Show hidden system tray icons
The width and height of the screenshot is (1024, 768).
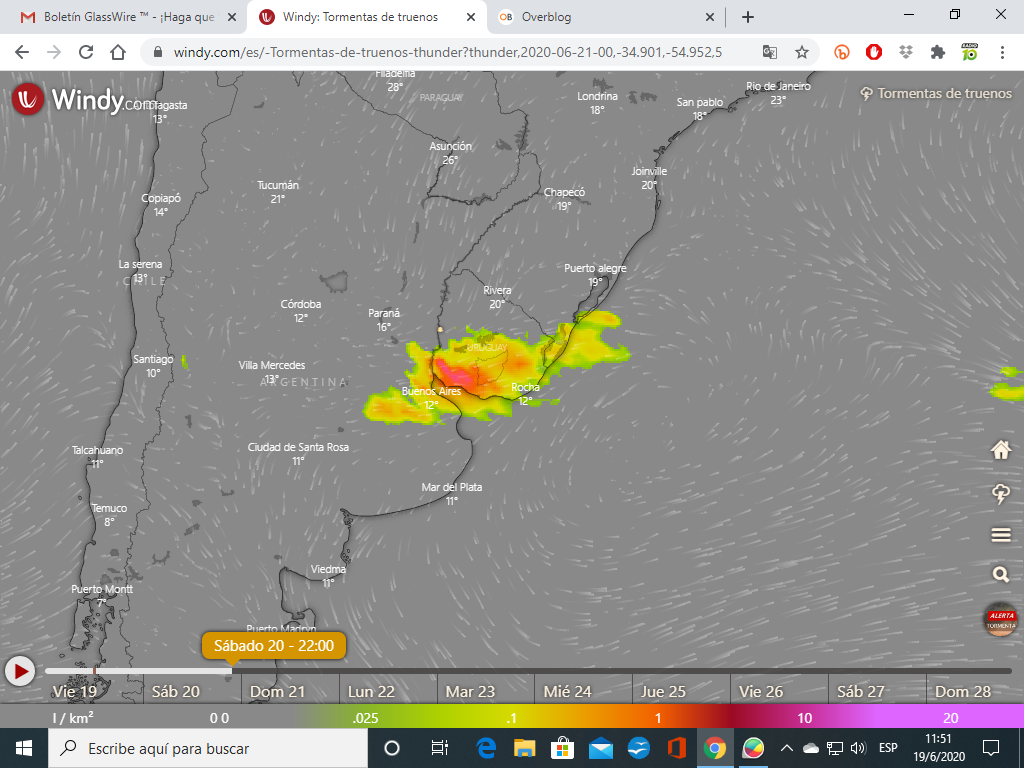786,748
